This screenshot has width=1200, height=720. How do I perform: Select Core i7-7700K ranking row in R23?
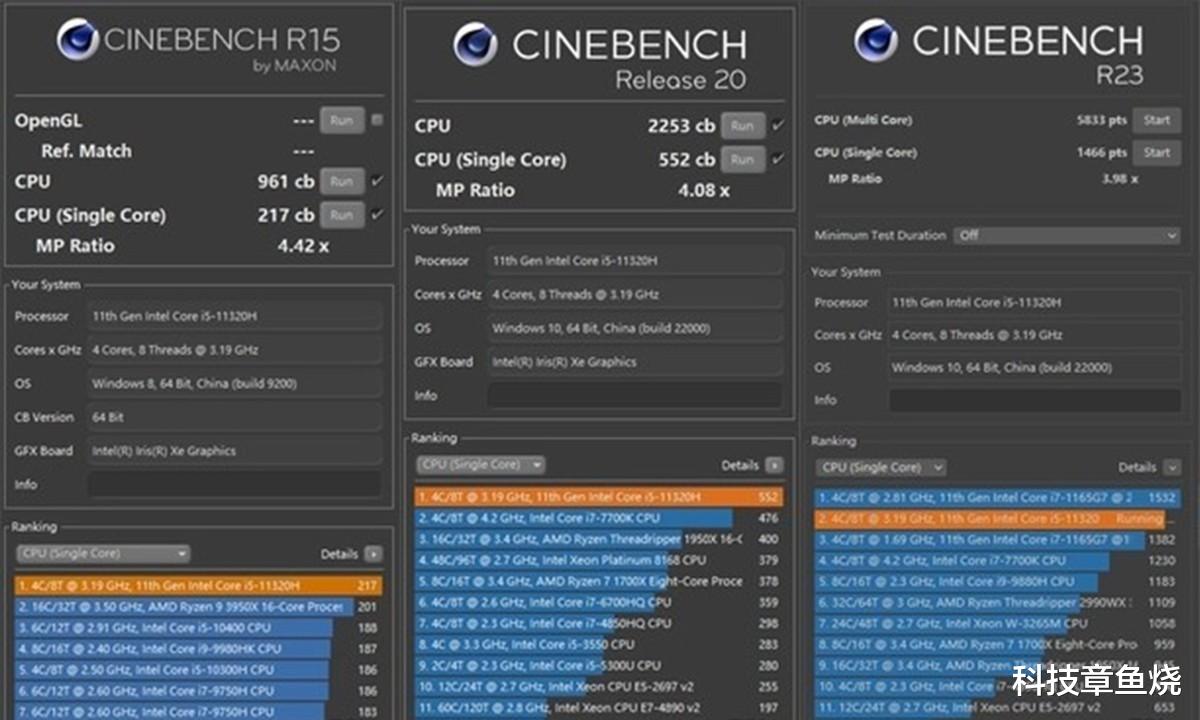[x=999, y=561]
